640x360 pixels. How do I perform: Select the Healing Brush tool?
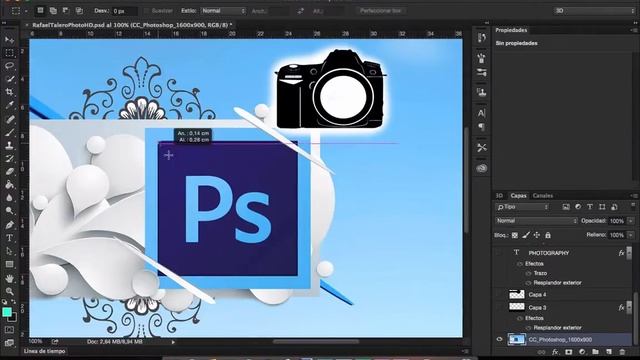[x=9, y=119]
